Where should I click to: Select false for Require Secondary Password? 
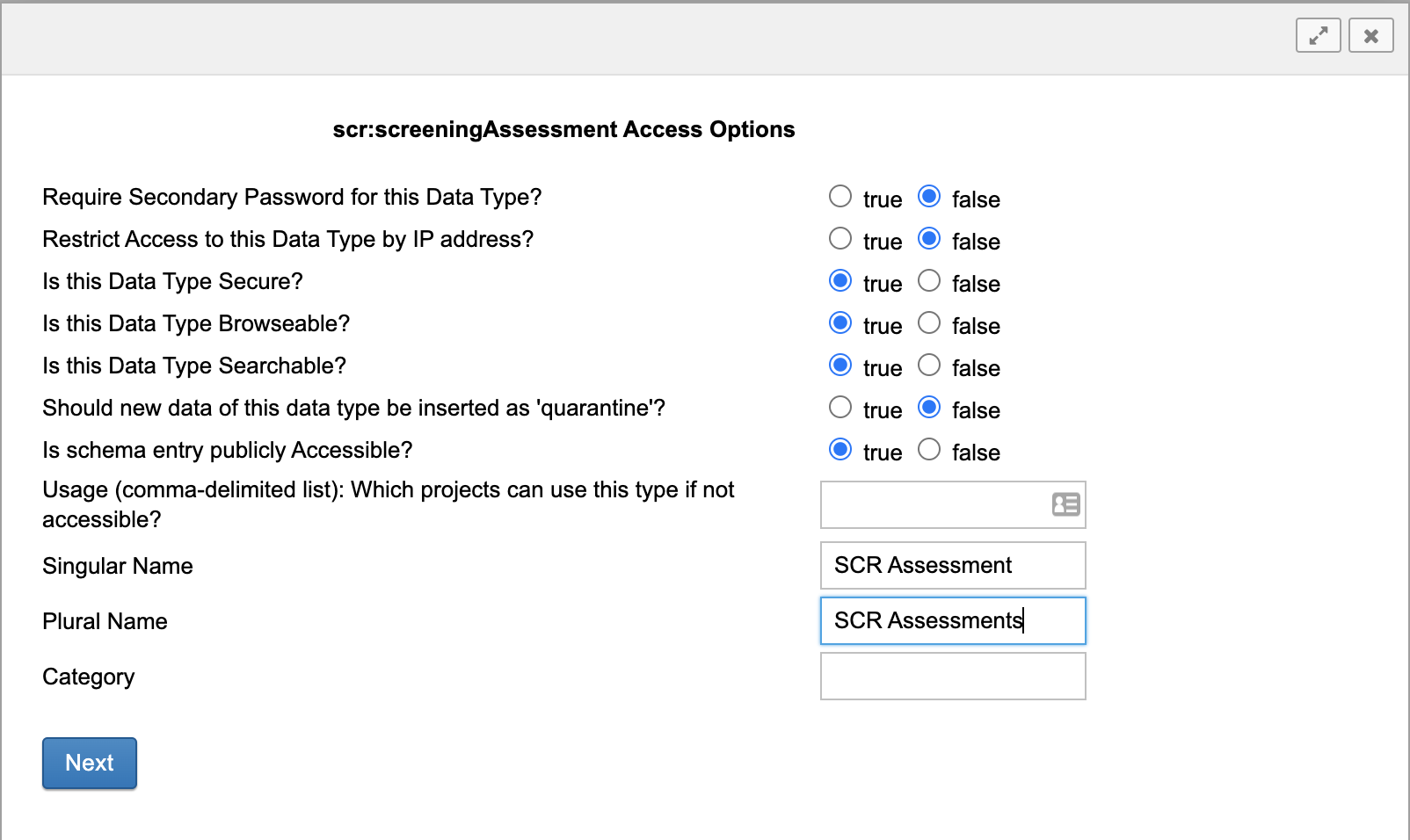[x=929, y=196]
